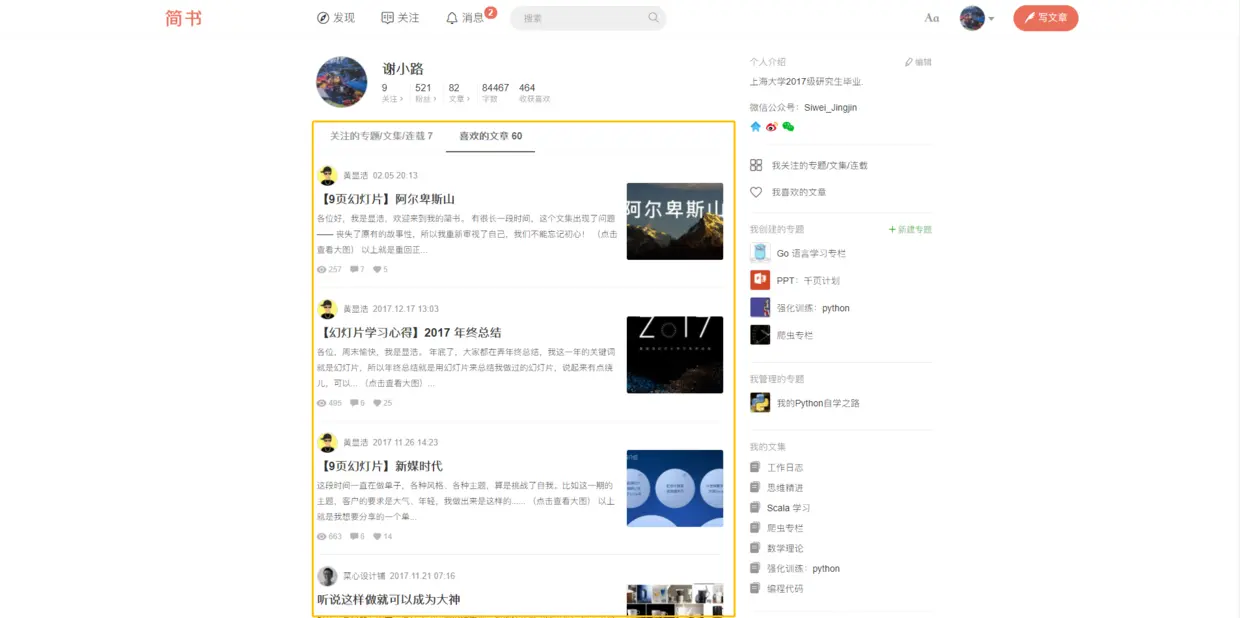Open 我喜欢的文章 heart item in sidebar
The width and height of the screenshot is (1240, 618).
(788, 192)
